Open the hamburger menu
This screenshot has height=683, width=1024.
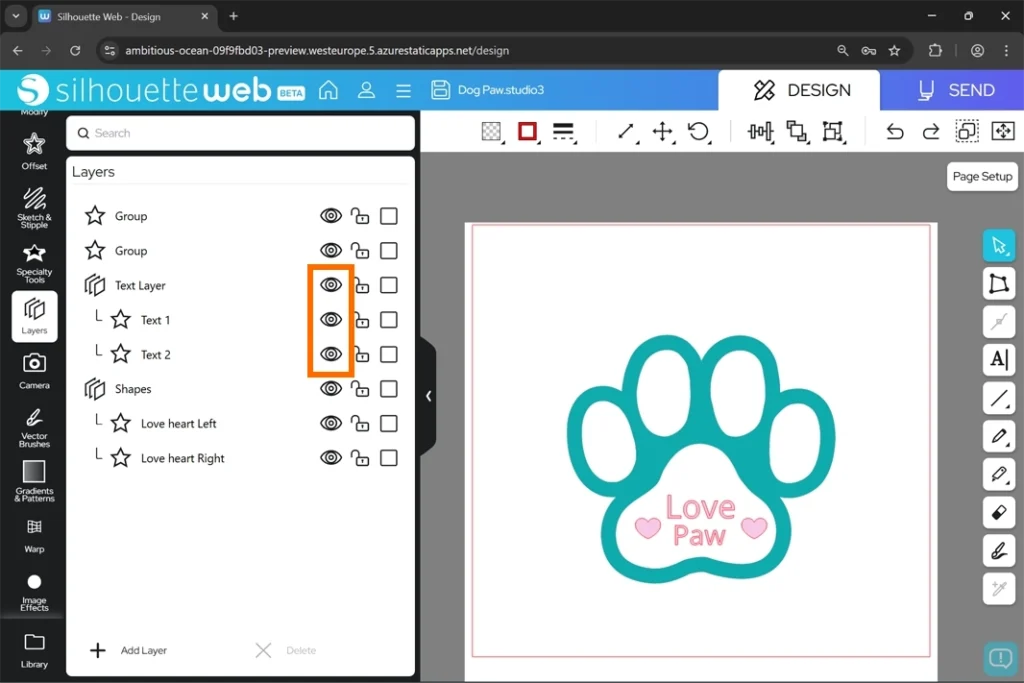403,91
